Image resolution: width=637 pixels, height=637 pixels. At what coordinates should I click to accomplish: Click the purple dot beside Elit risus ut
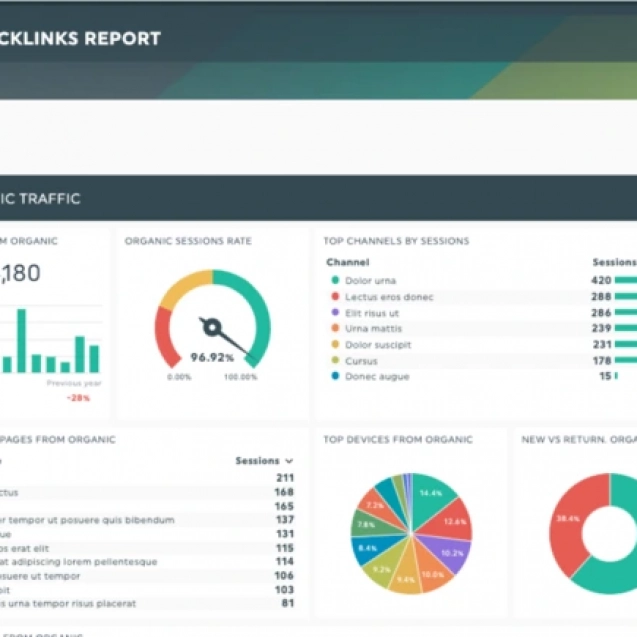335,313
